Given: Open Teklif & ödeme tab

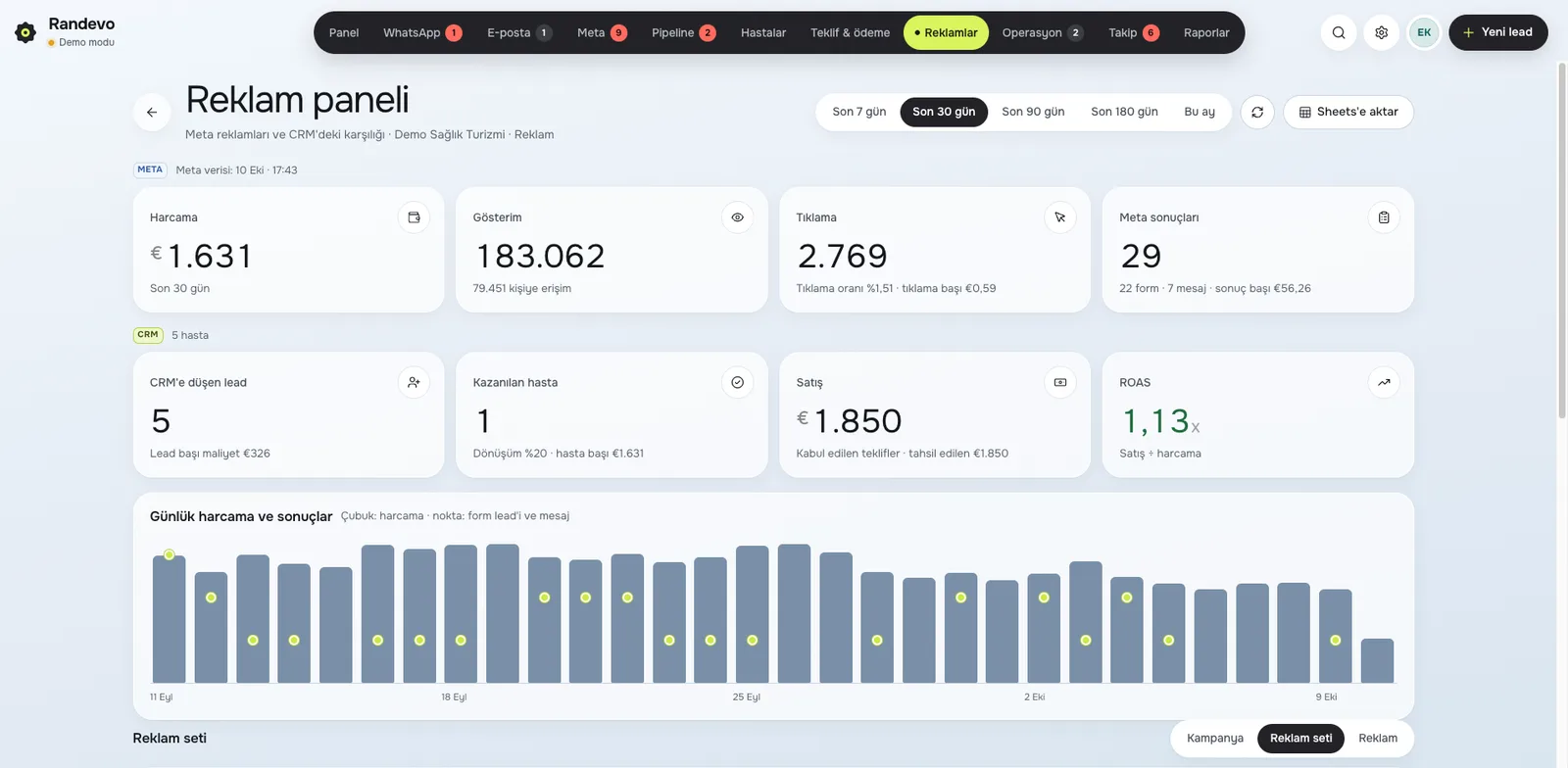Looking at the screenshot, I should click(x=850, y=32).
